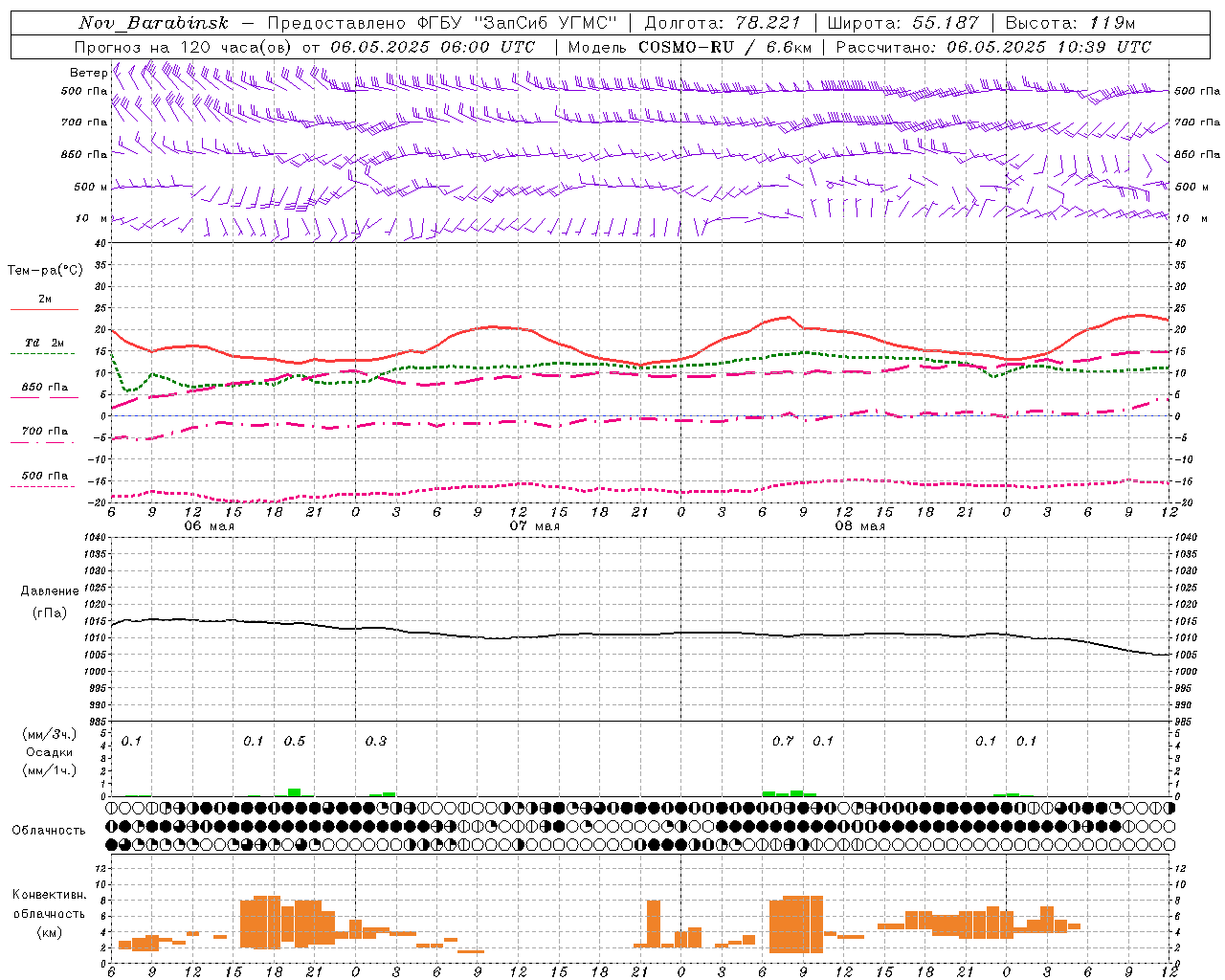
Task: Click the Ветер wind panel label
Action: (x=88, y=73)
